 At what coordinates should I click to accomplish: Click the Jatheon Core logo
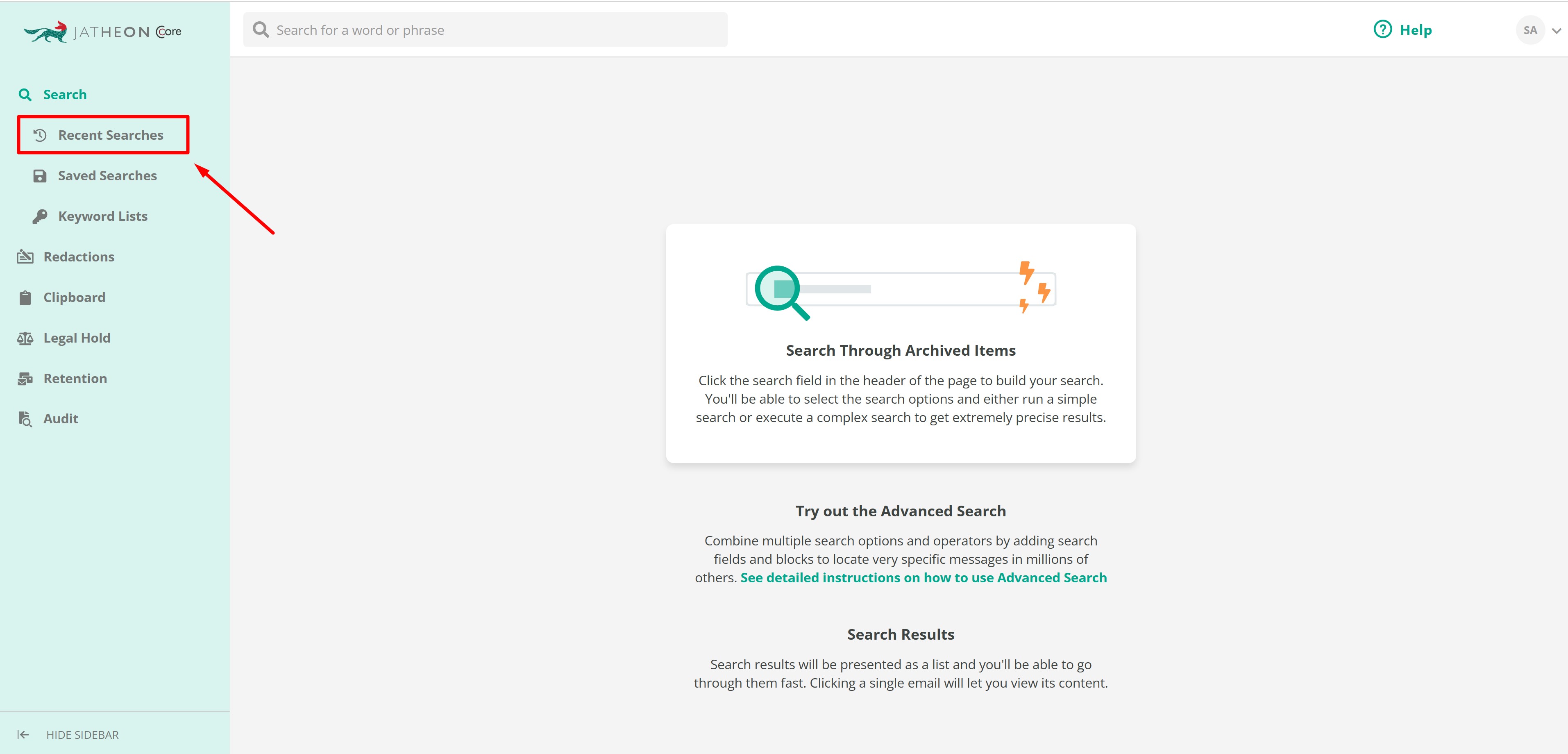point(102,32)
